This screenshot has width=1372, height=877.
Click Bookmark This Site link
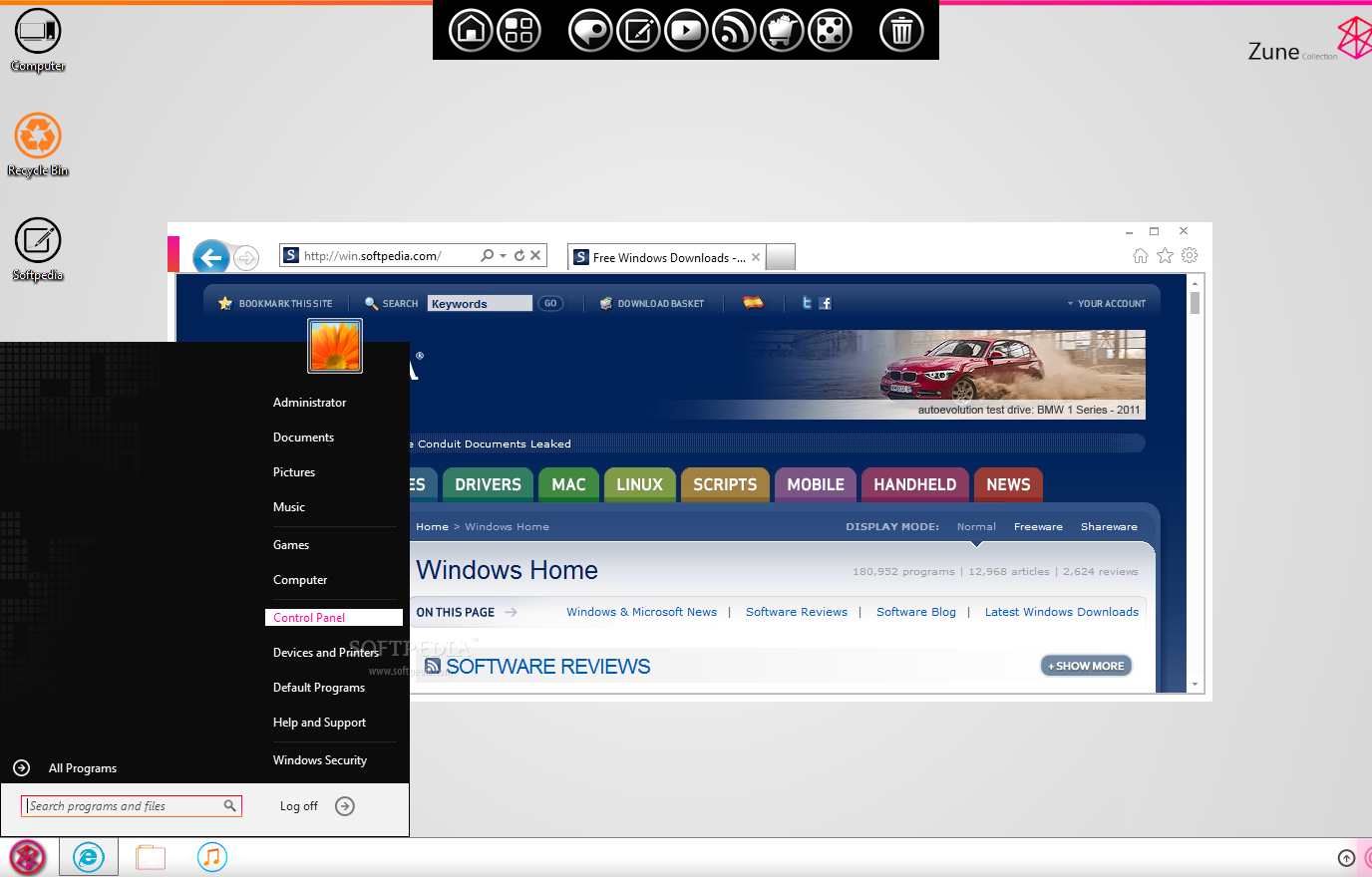point(275,304)
